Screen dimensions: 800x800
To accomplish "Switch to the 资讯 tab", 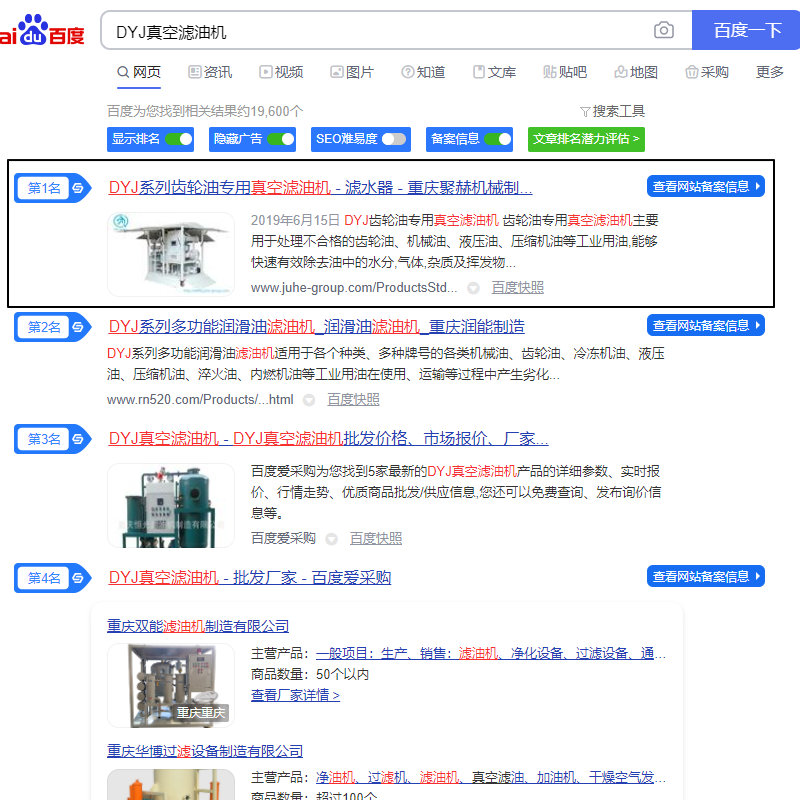I will point(210,72).
